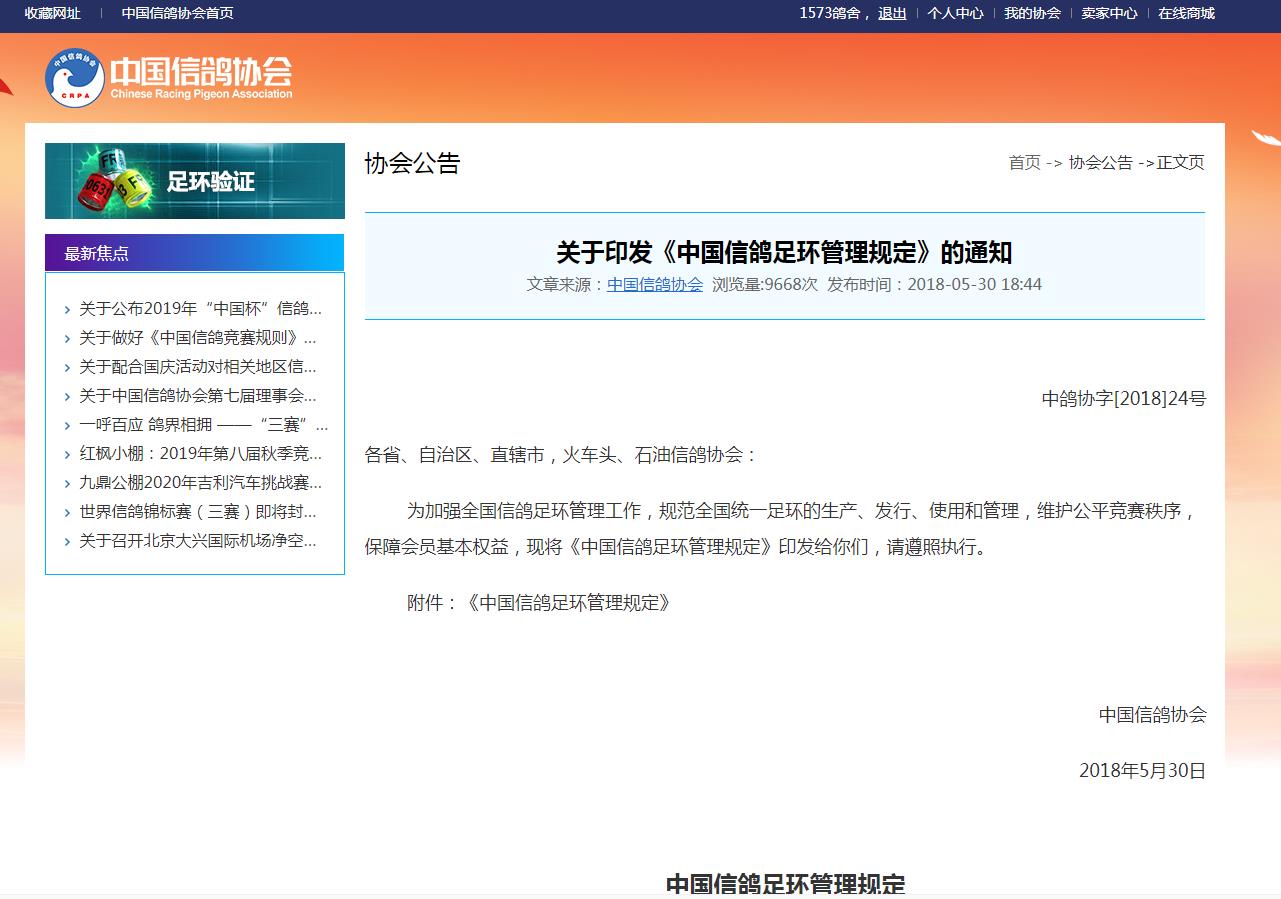Open 卖家中心 menu item

click(1109, 13)
